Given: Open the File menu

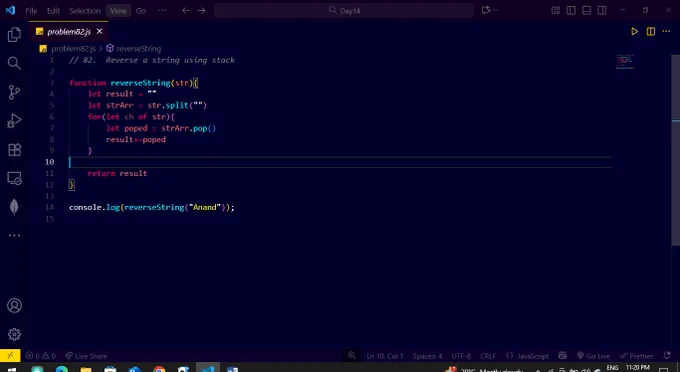Looking at the screenshot, I should click(31, 11).
